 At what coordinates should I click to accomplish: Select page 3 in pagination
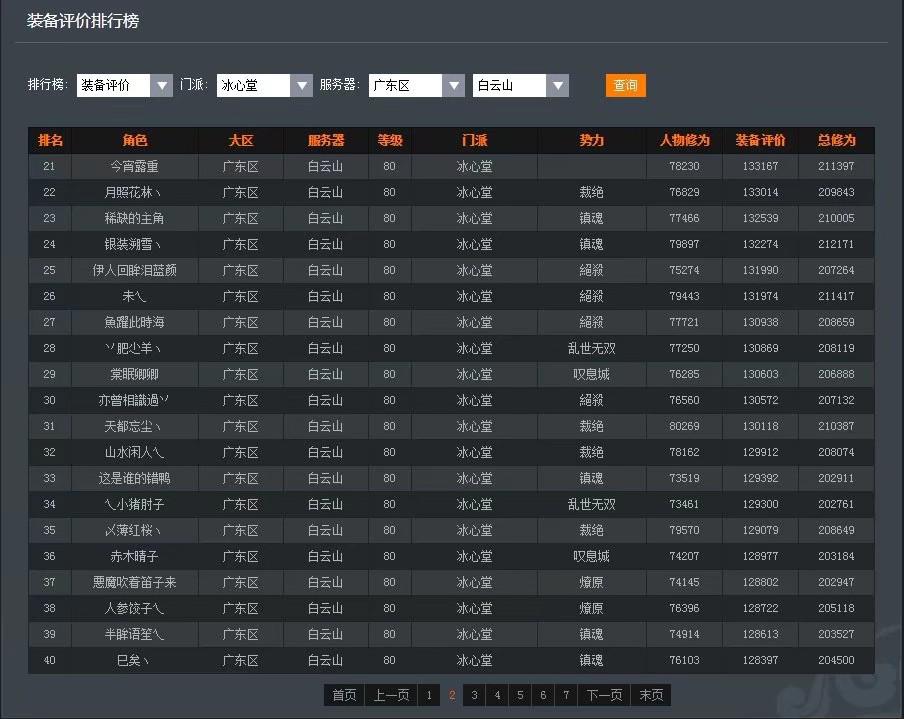[x=474, y=695]
